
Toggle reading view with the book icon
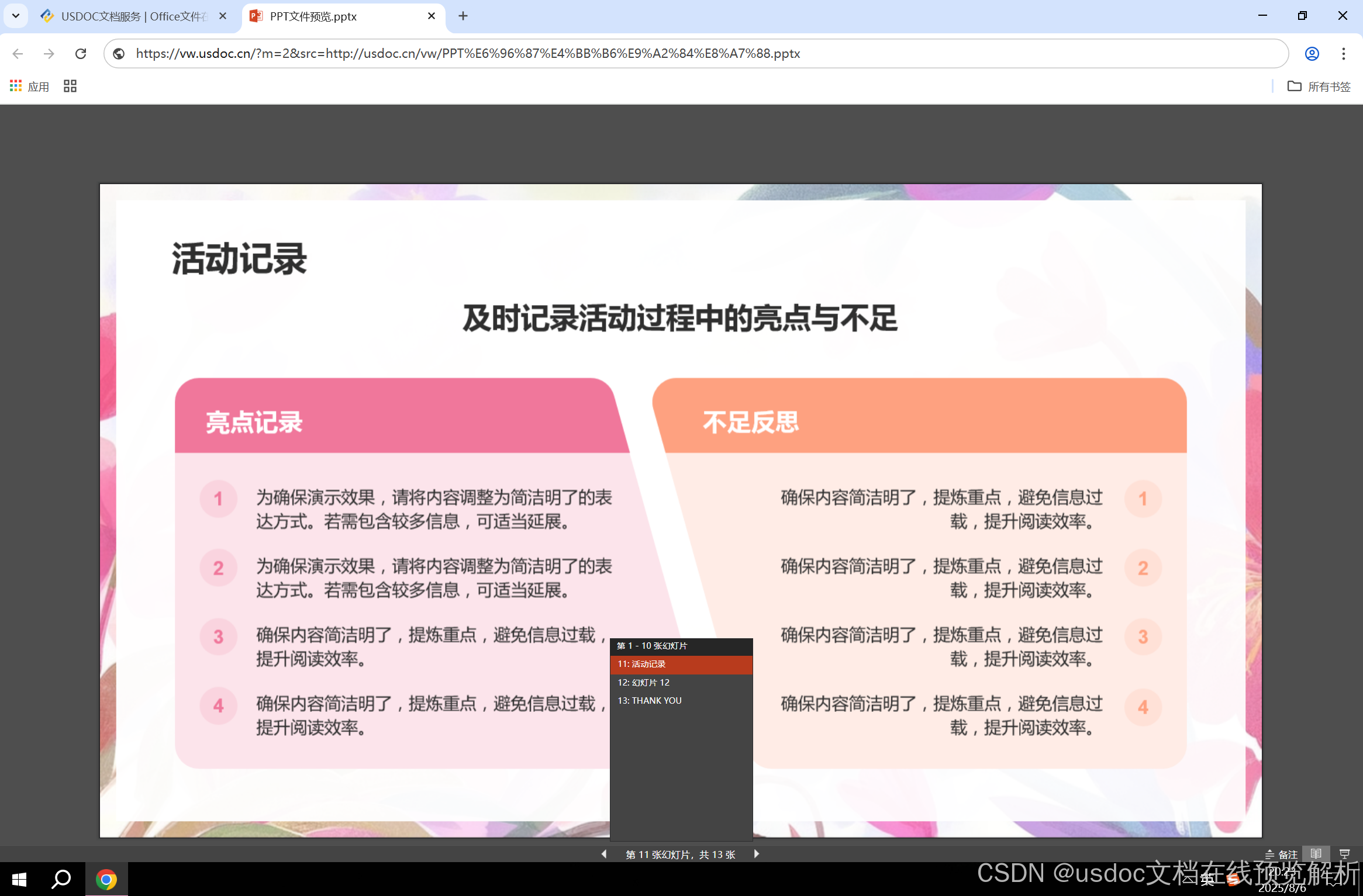(x=1316, y=853)
